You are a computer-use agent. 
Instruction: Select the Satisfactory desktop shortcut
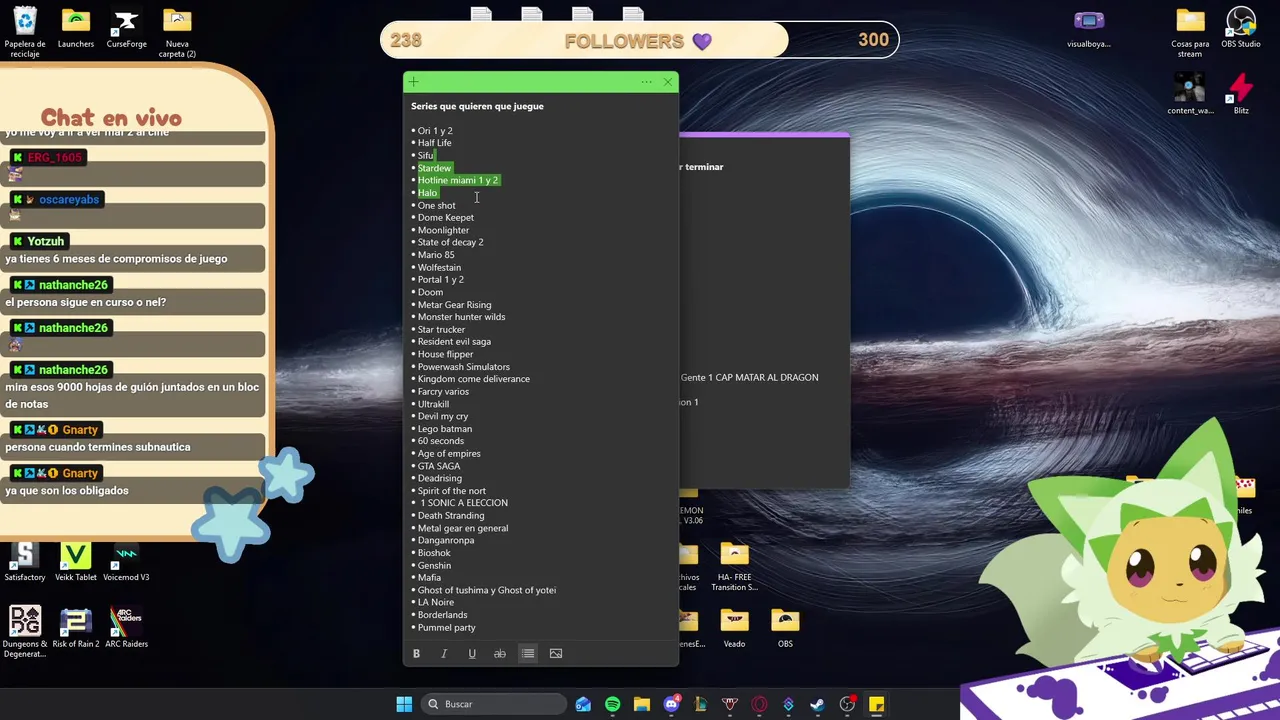(x=25, y=562)
